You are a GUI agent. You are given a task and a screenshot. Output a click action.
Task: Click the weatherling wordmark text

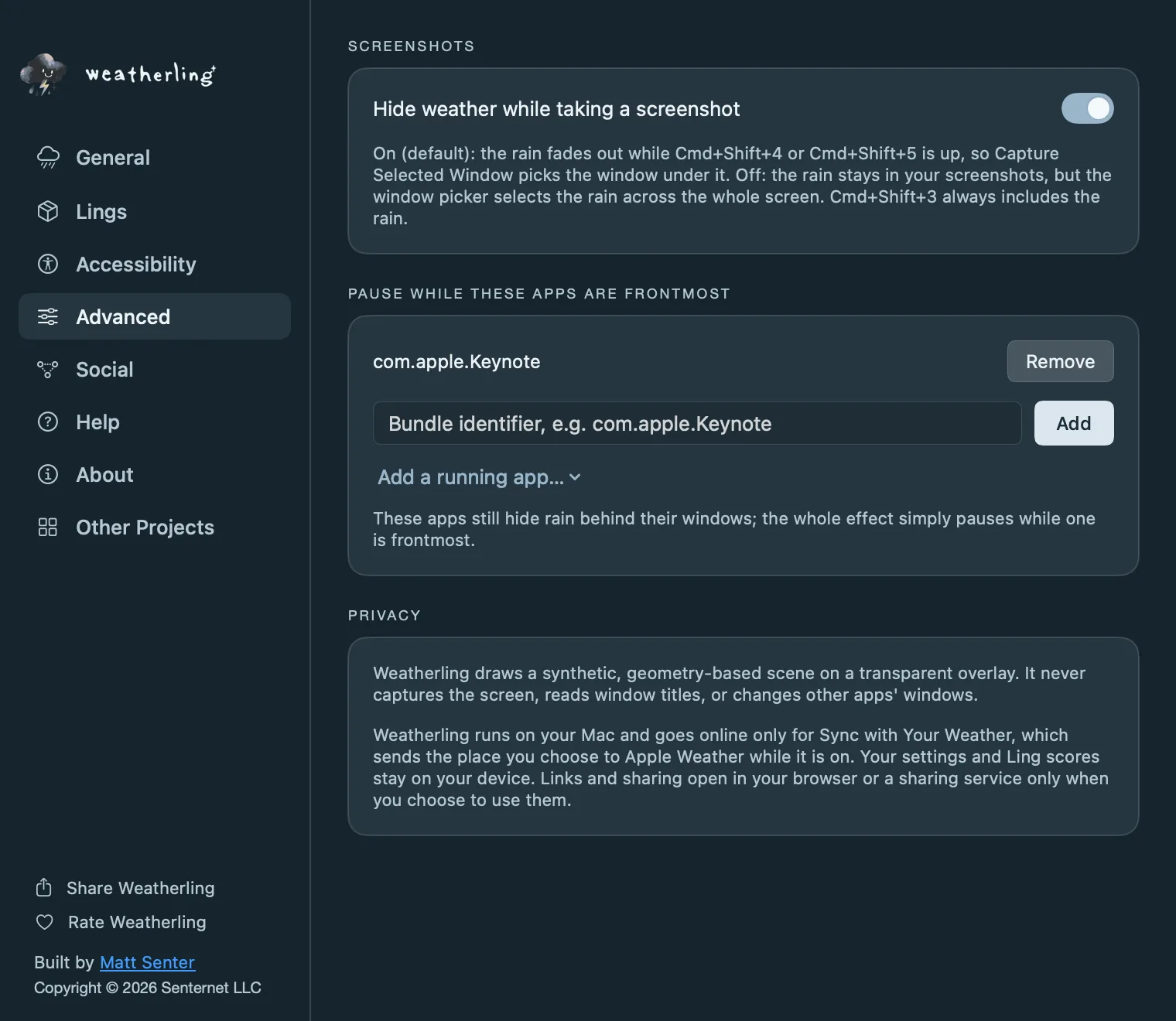150,74
